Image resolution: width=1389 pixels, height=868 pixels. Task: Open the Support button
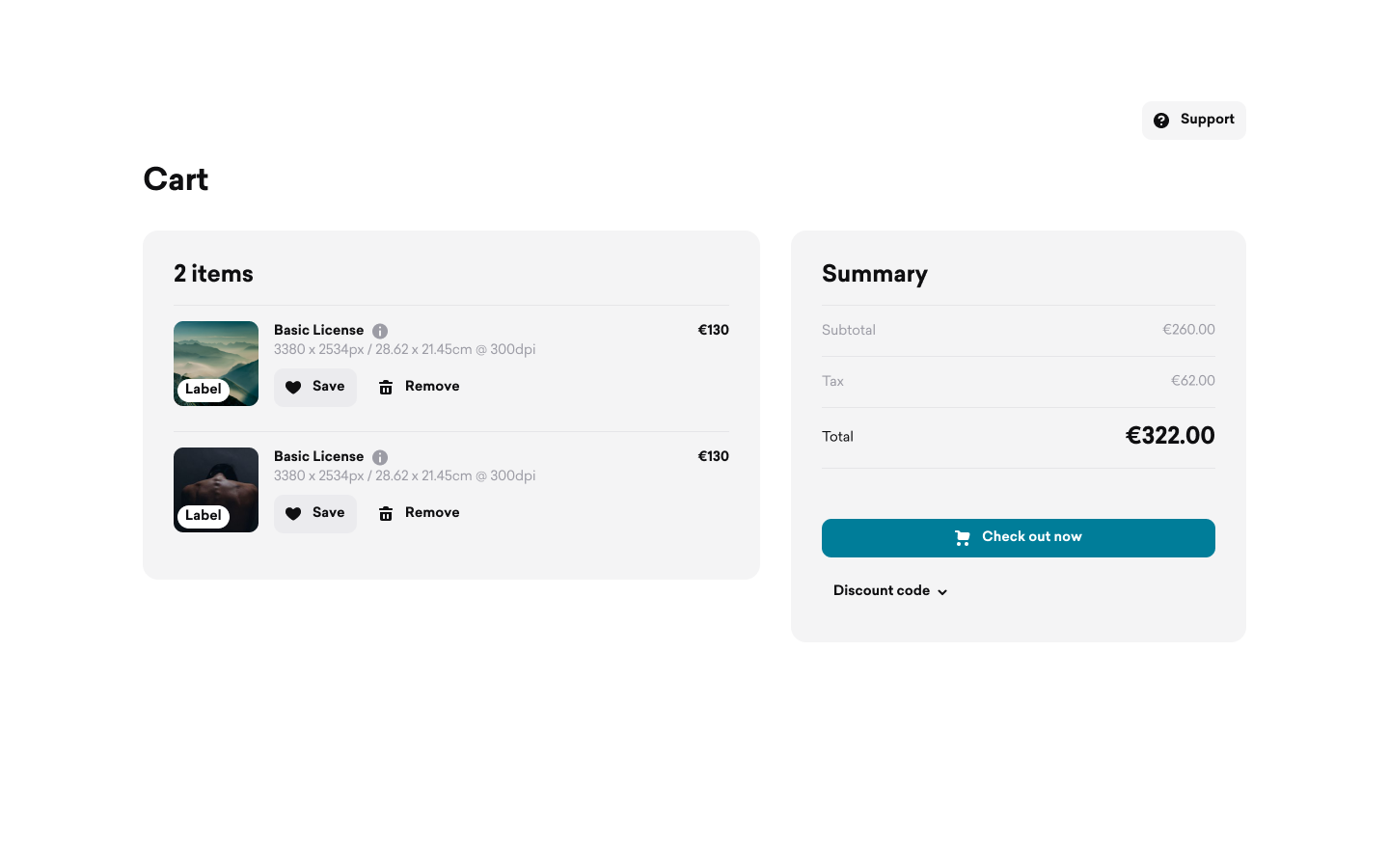1194,121
